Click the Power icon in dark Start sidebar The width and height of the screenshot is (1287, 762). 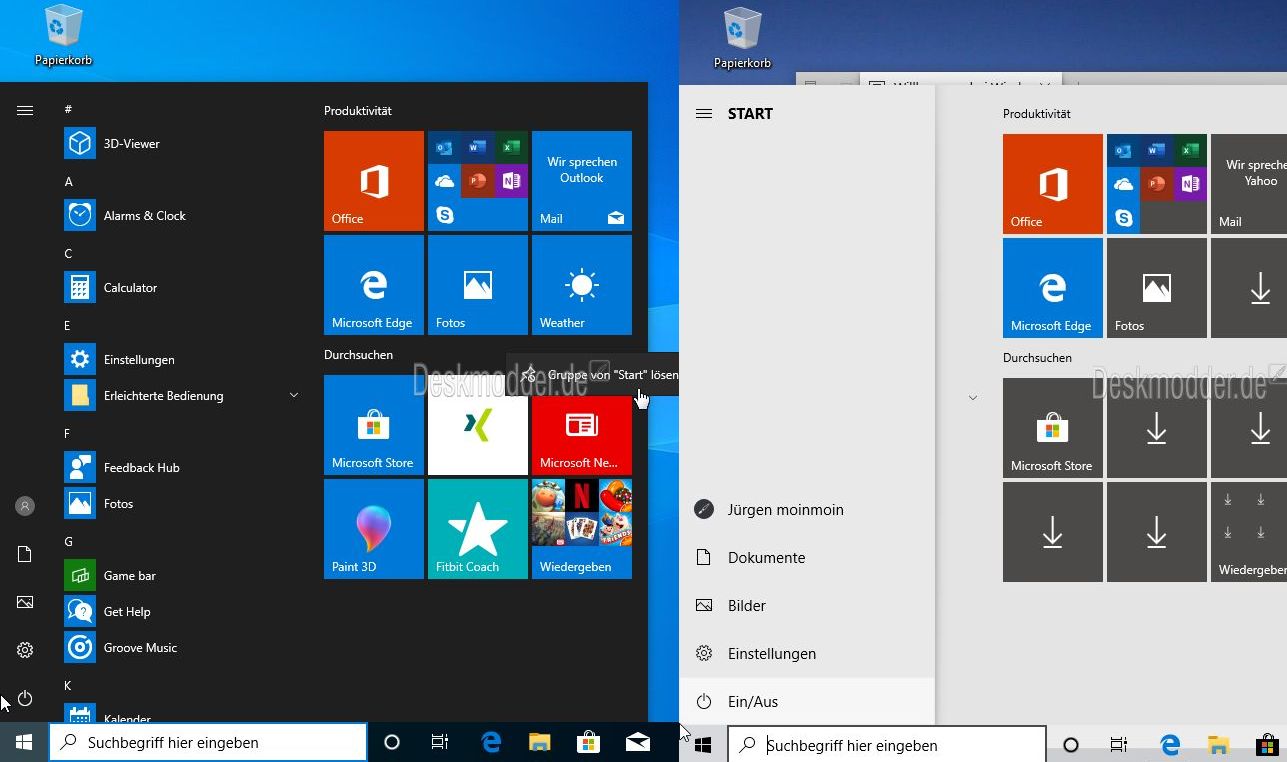[25, 698]
